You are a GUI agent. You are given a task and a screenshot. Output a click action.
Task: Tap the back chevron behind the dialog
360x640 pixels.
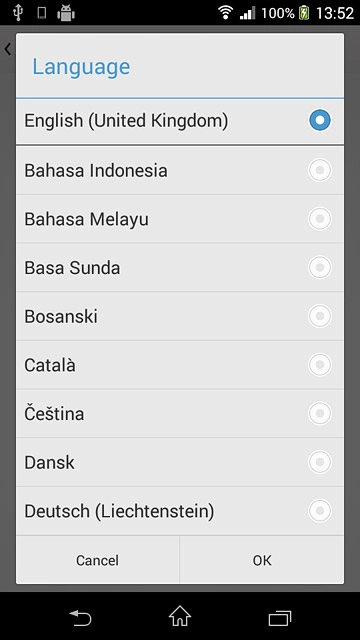(x=7, y=49)
